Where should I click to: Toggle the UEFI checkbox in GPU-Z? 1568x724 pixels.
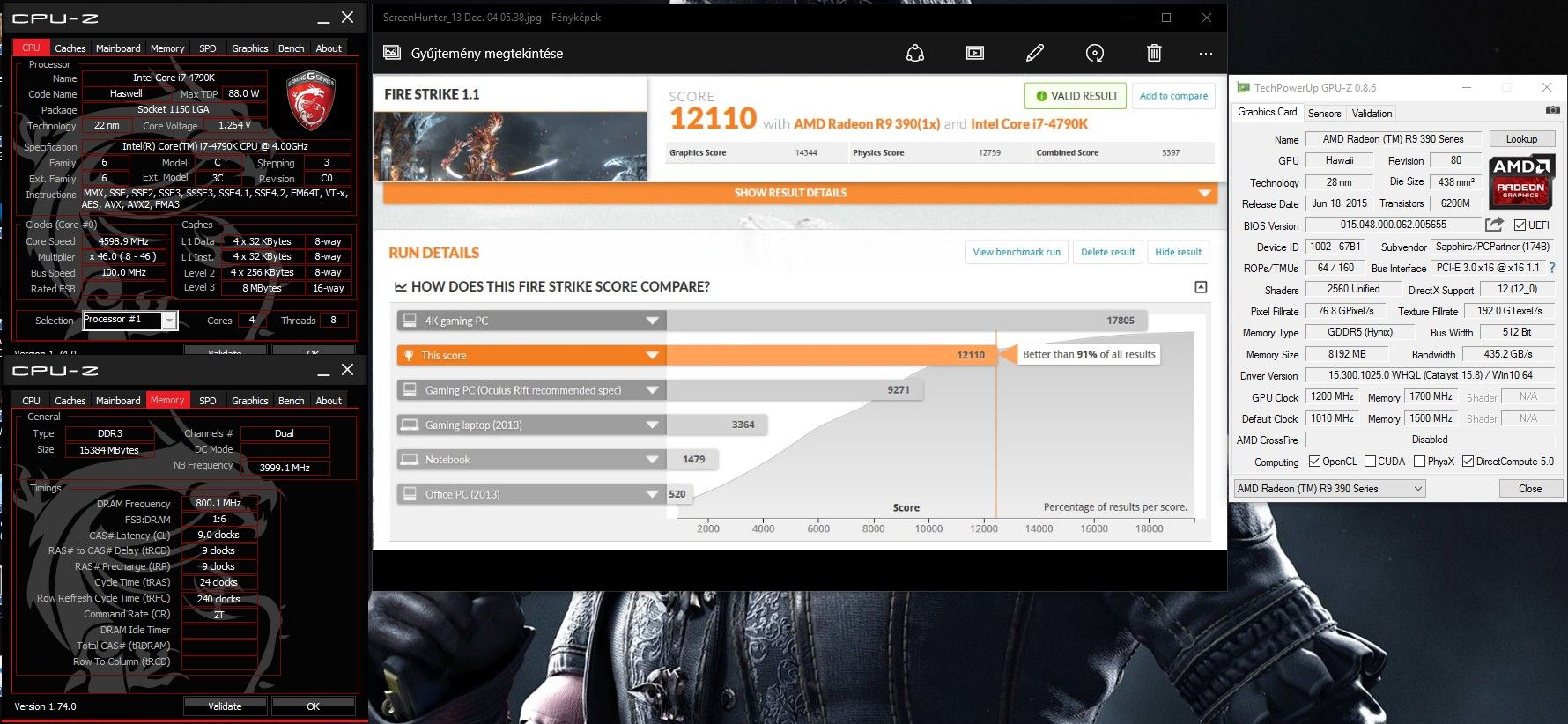[x=1520, y=225]
